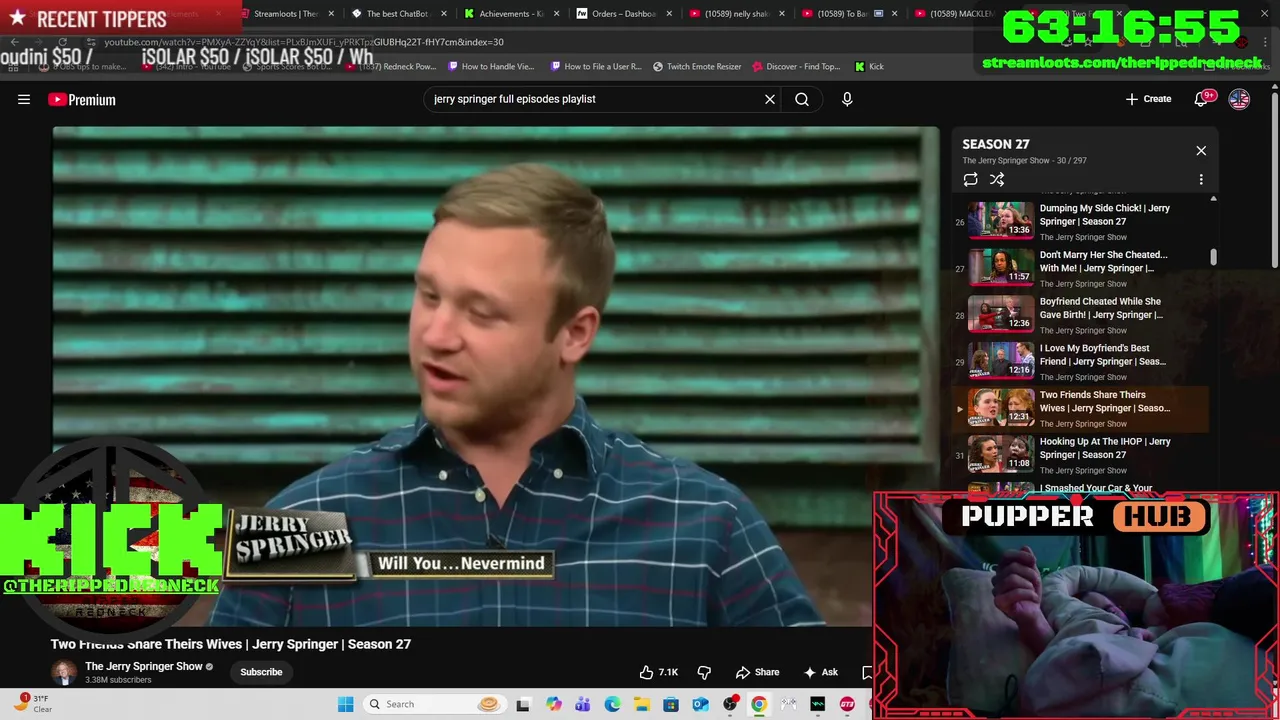This screenshot has height=720, width=1280.
Task: Close the Season 27 playlist panel
Action: point(1201,151)
